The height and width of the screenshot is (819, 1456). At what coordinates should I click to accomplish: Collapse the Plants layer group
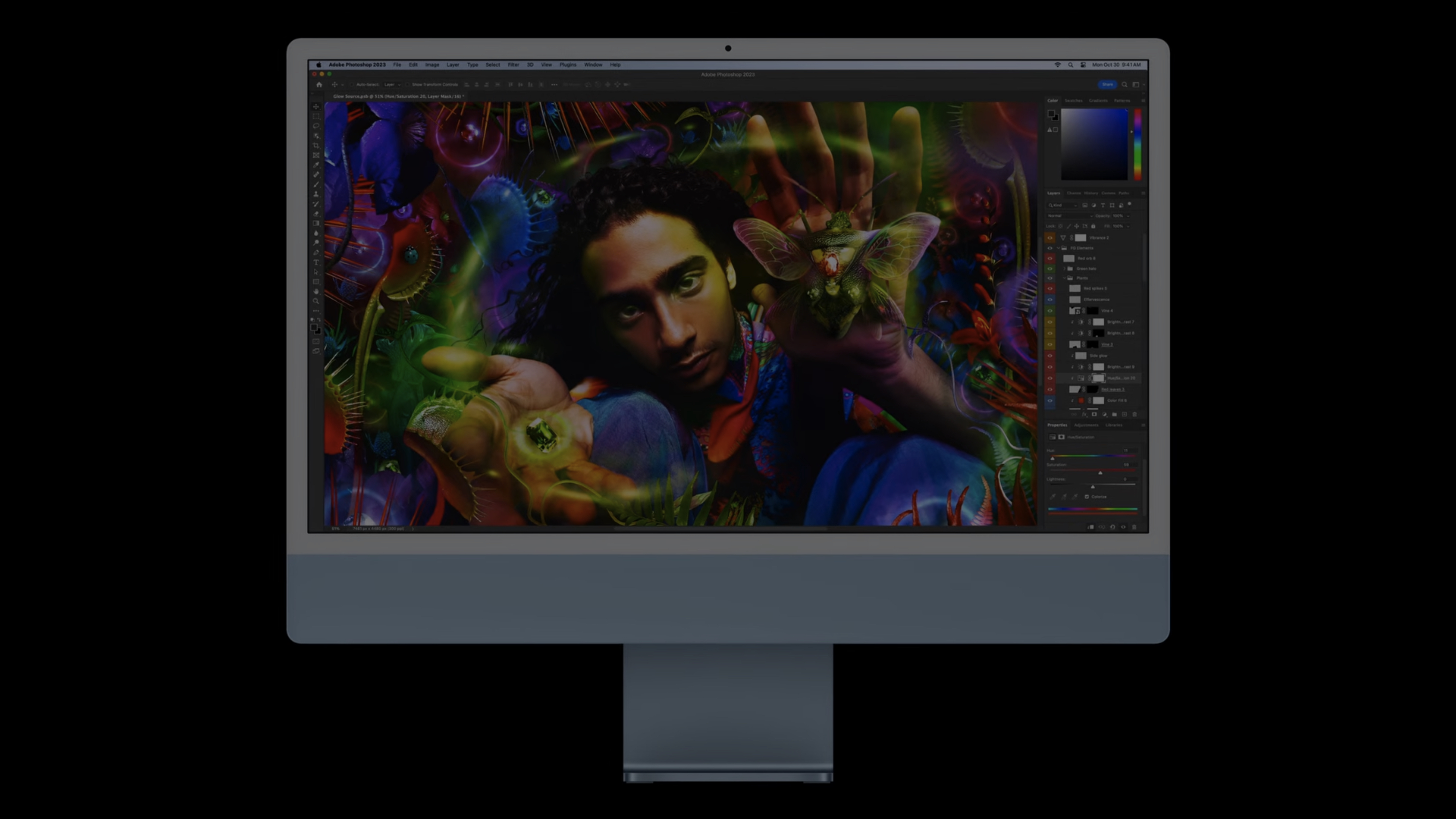(1064, 278)
